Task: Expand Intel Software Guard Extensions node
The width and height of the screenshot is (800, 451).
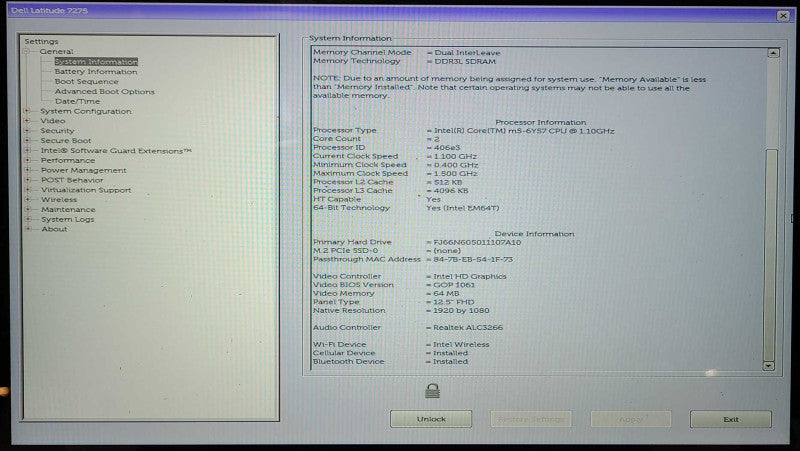Action: [27, 151]
